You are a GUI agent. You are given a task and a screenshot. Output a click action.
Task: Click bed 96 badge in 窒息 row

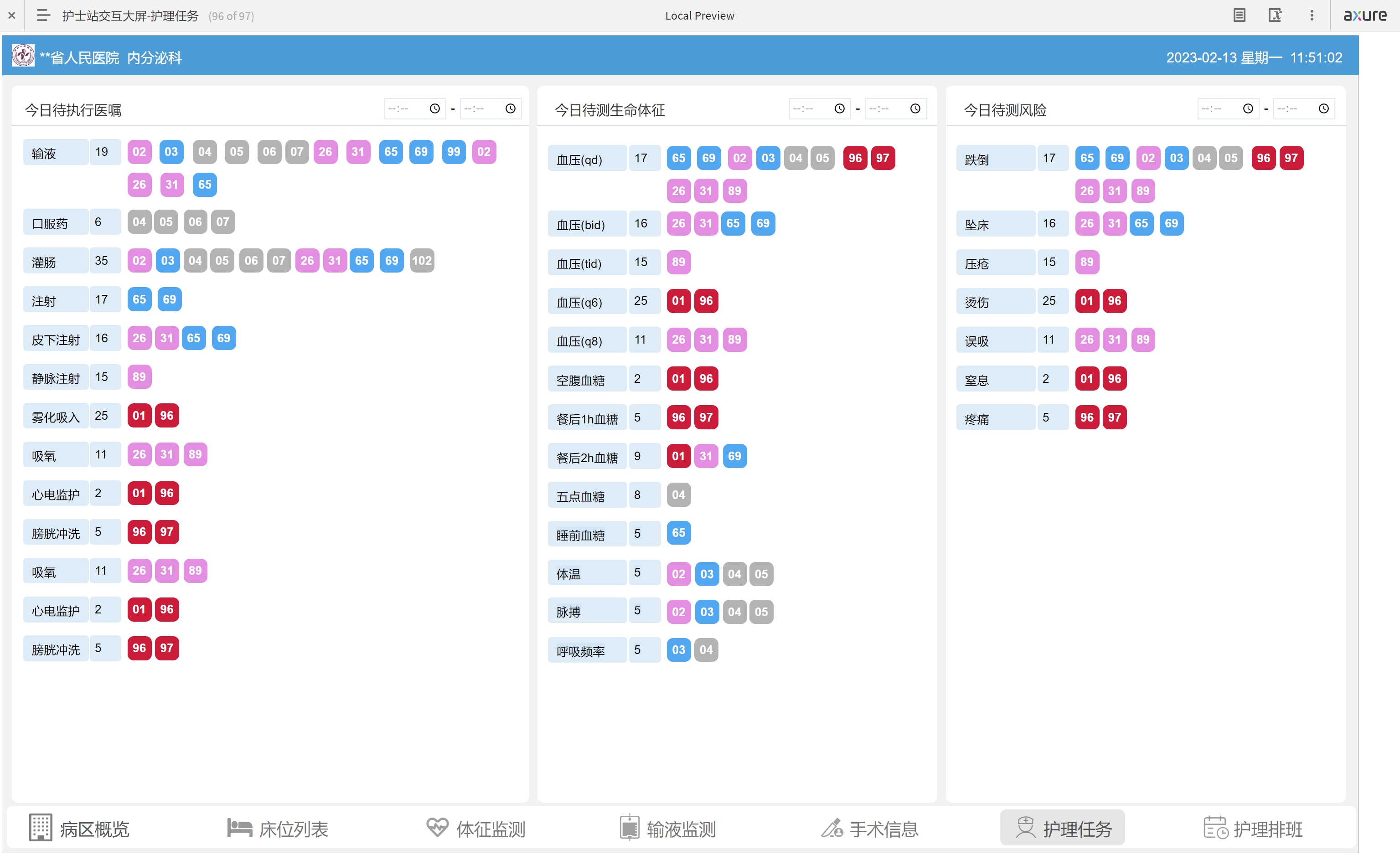[x=1115, y=378]
